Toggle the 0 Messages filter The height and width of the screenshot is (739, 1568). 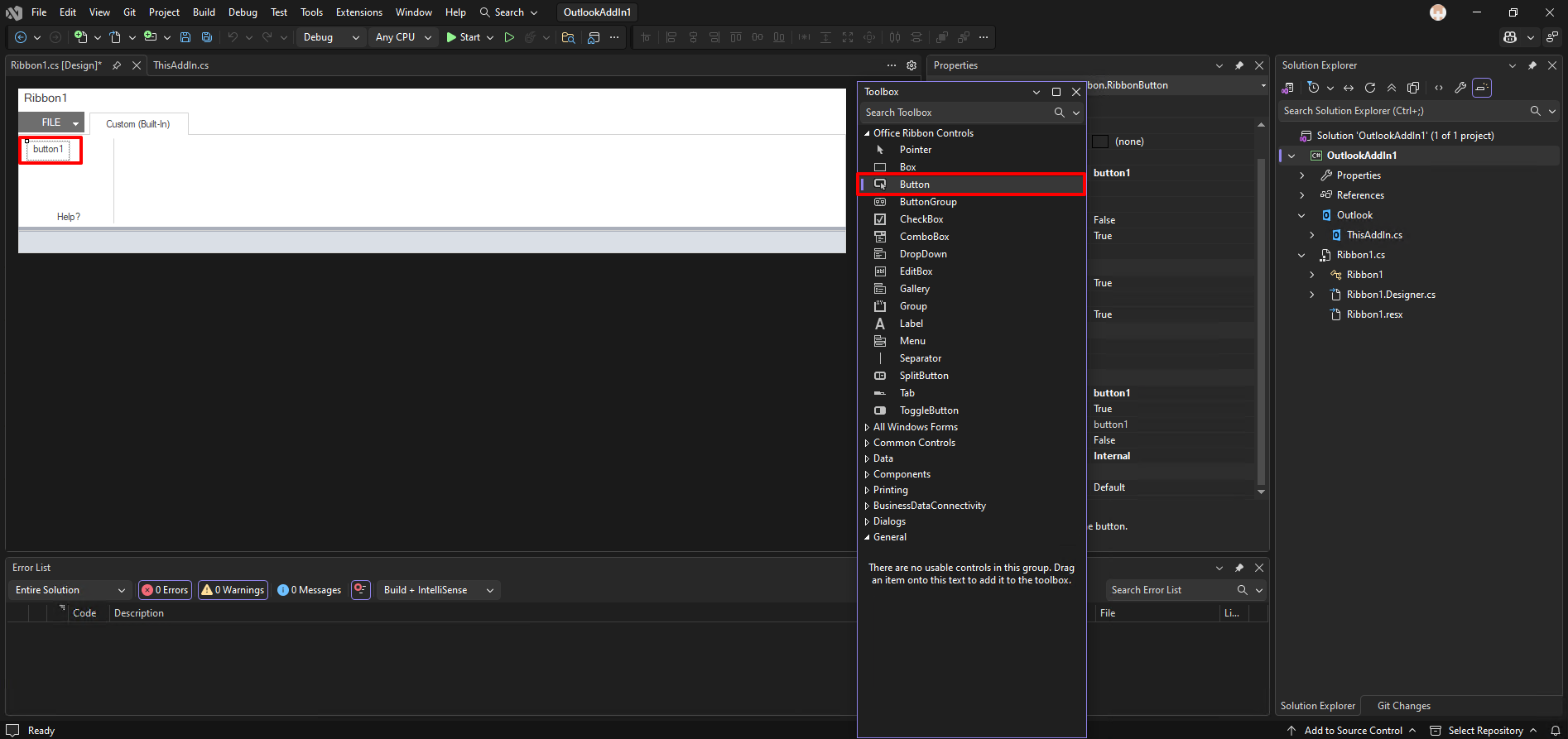tap(310, 590)
